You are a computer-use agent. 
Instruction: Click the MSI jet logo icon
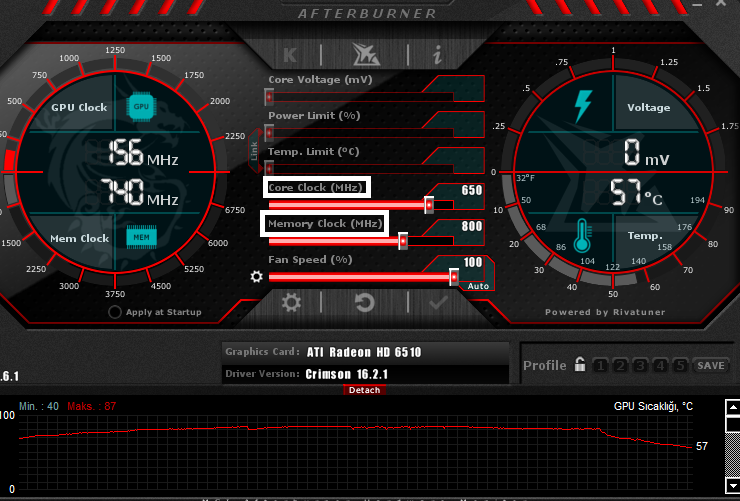(365, 54)
